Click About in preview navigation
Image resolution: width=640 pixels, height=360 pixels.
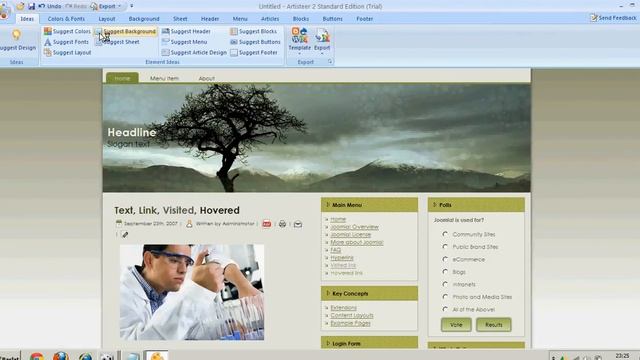coord(207,78)
